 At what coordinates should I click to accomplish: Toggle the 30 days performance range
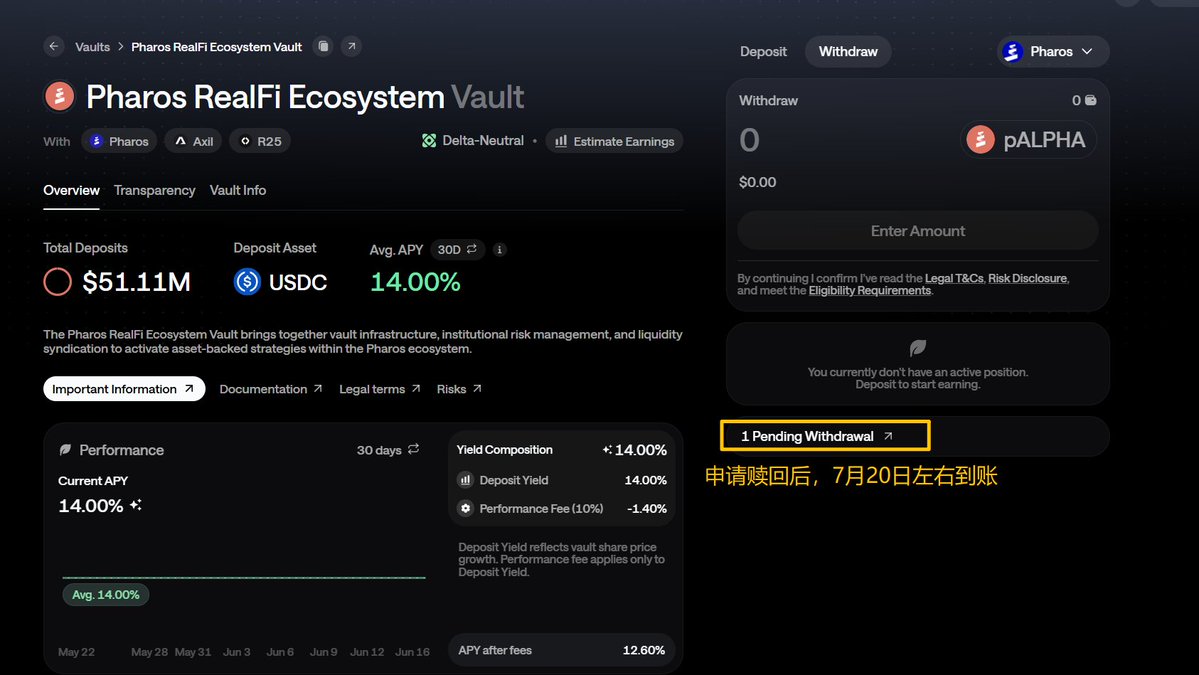(x=388, y=449)
